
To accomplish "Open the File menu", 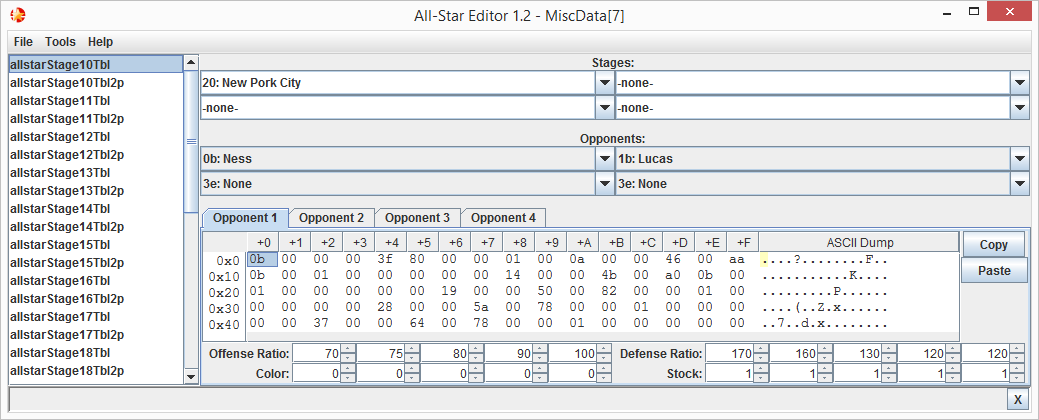I will (x=23, y=42).
